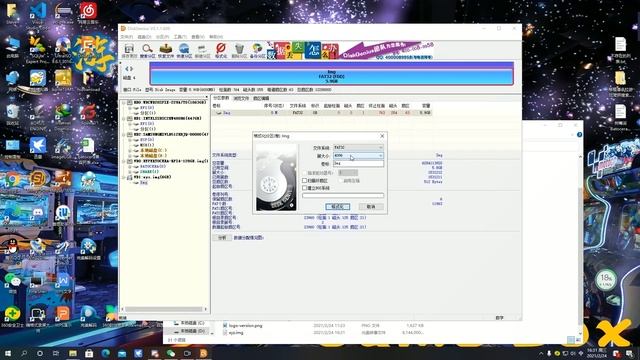
Task: Click the Save Changes toolbar icon in DiskGenius
Action: coord(129,50)
